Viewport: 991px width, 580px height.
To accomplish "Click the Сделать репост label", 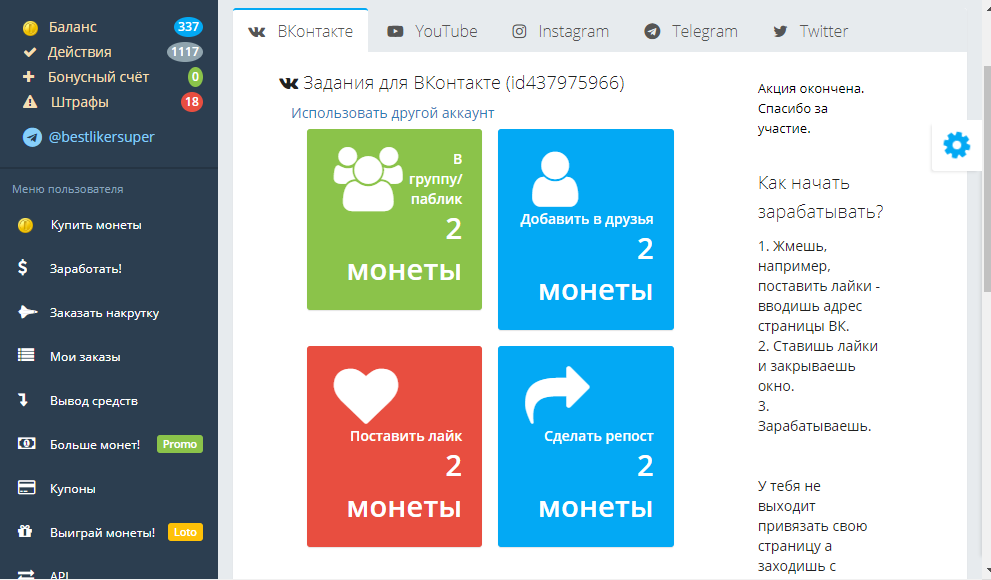I will tap(599, 436).
